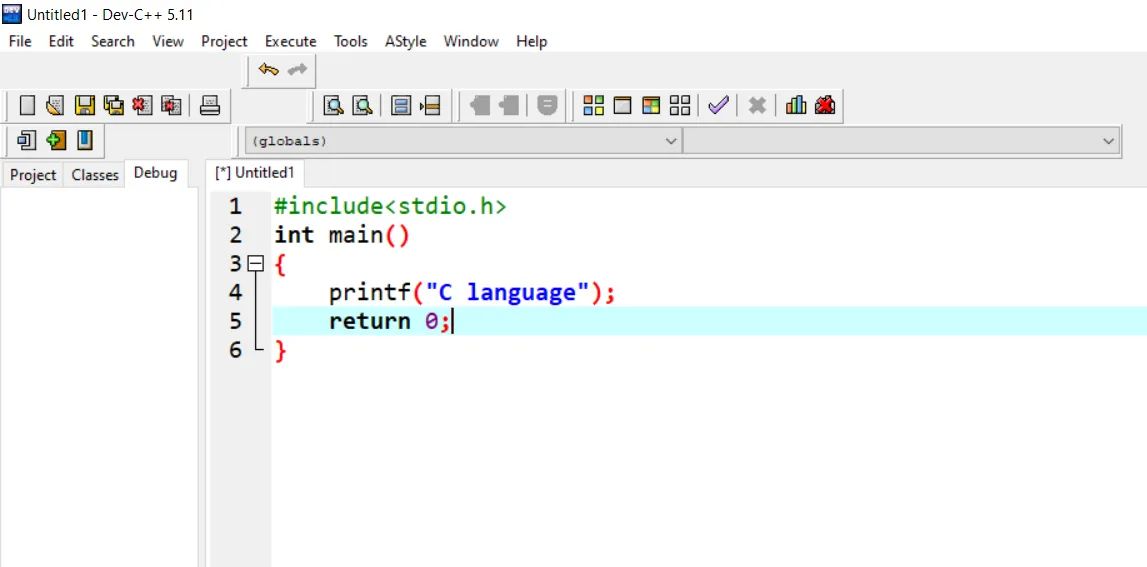The width and height of the screenshot is (1147, 567).
Task: Toggle bookmark with green plus icon
Action: 56,140
